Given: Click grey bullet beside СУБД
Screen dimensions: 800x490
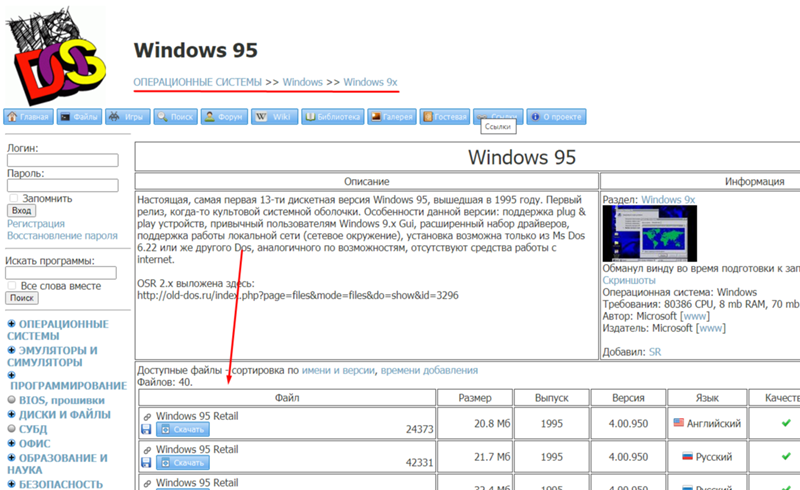Looking at the screenshot, I should coord(12,428).
